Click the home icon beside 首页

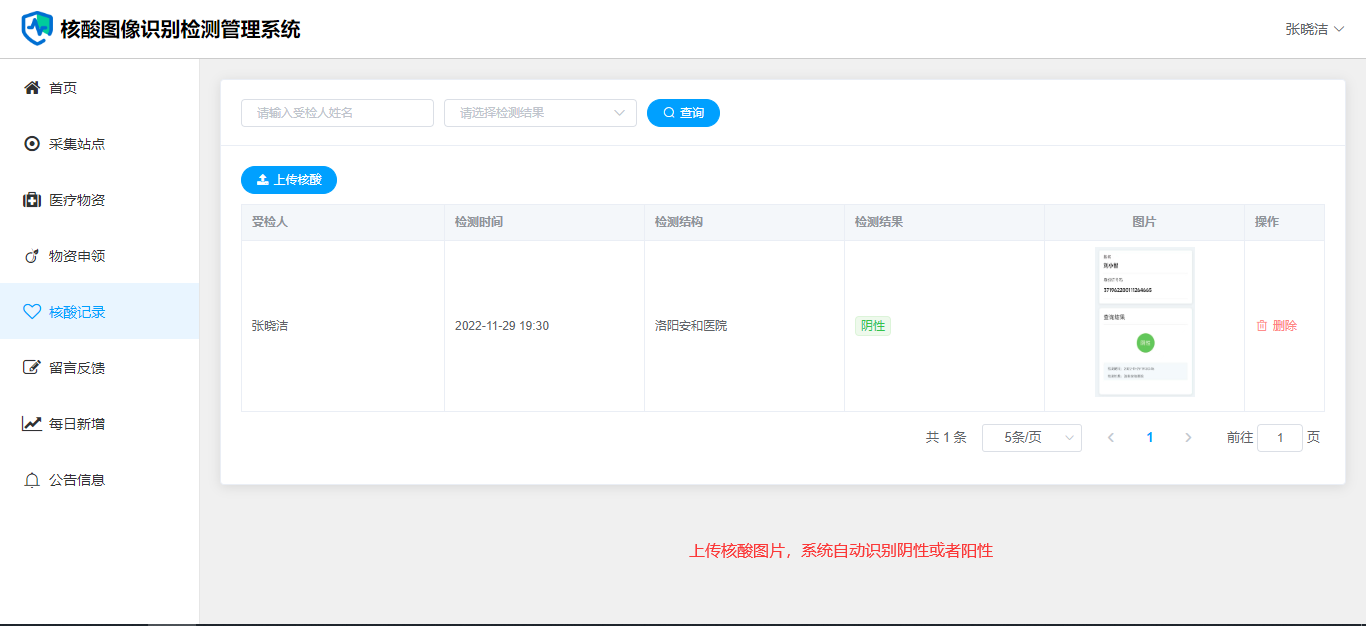click(x=32, y=88)
